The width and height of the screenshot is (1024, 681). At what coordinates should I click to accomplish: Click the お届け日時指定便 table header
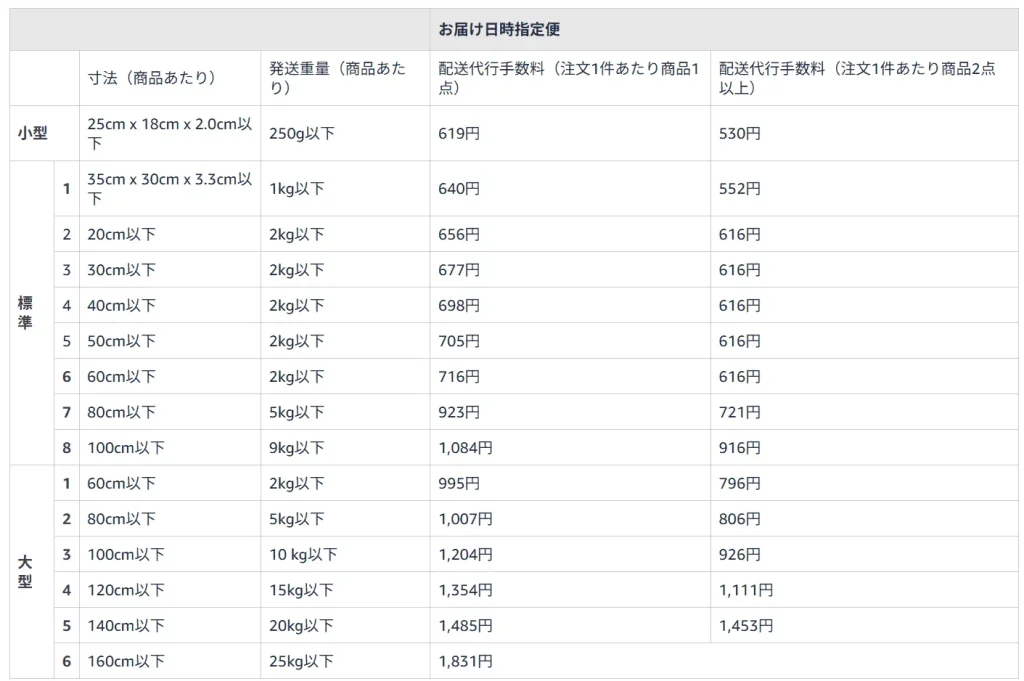(x=498, y=29)
